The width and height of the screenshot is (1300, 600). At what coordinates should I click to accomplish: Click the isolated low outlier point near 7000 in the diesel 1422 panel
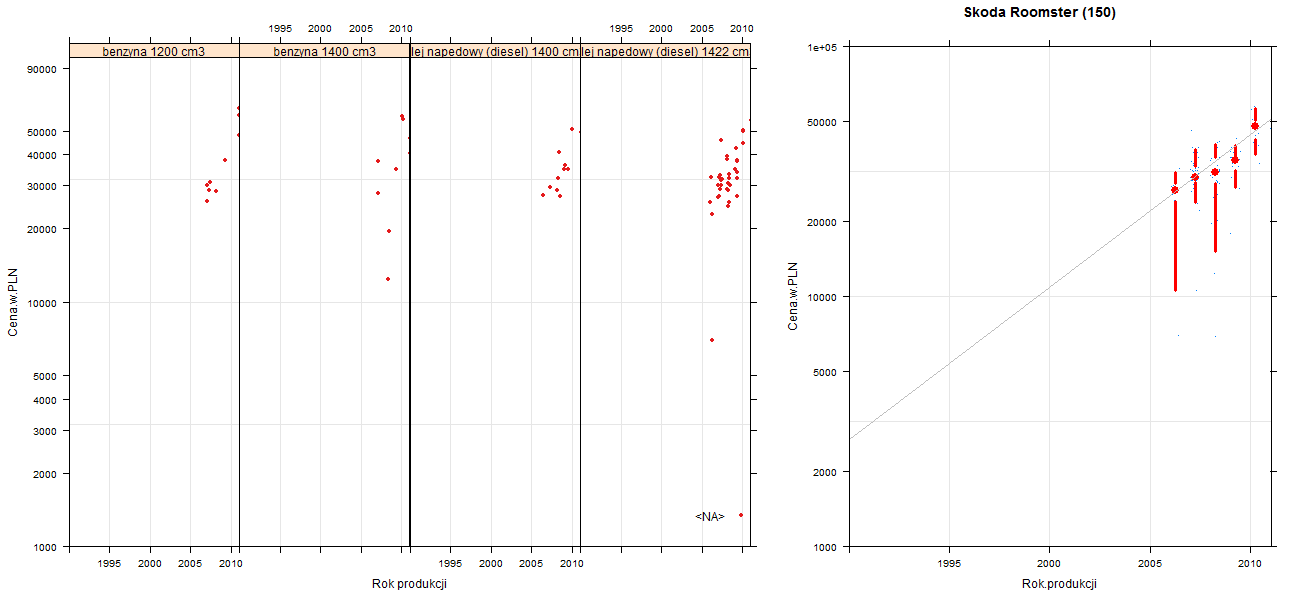[712, 340]
